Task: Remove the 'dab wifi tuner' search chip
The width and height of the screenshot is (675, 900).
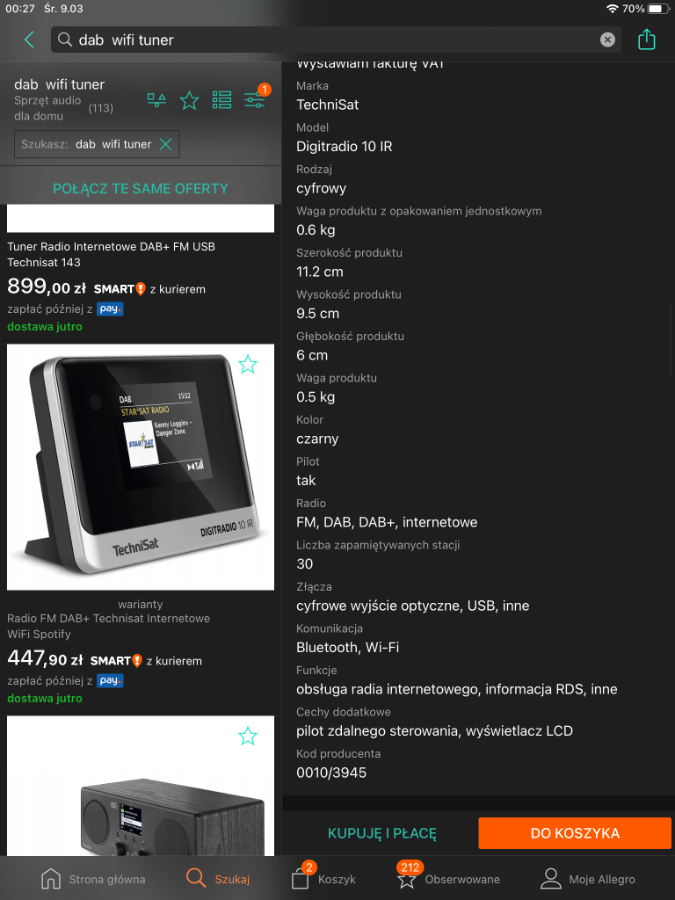Action: point(166,144)
